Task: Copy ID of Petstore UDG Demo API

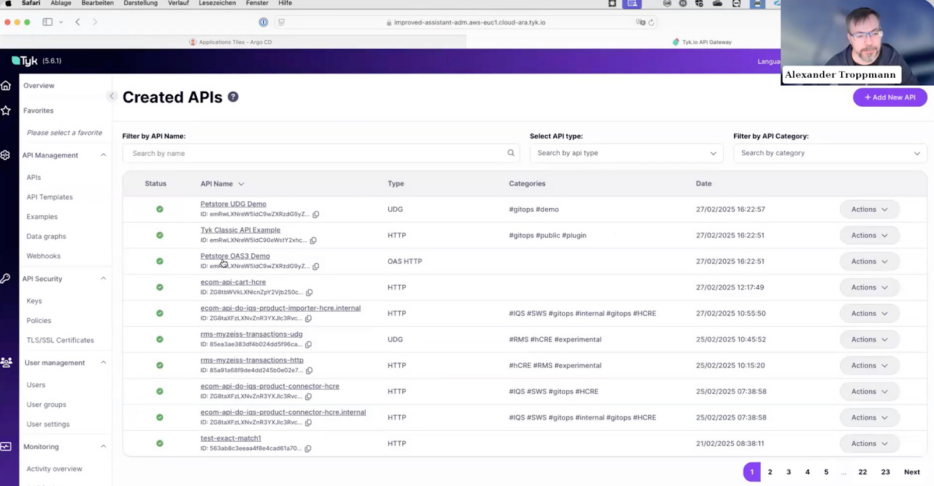Action: (316, 214)
